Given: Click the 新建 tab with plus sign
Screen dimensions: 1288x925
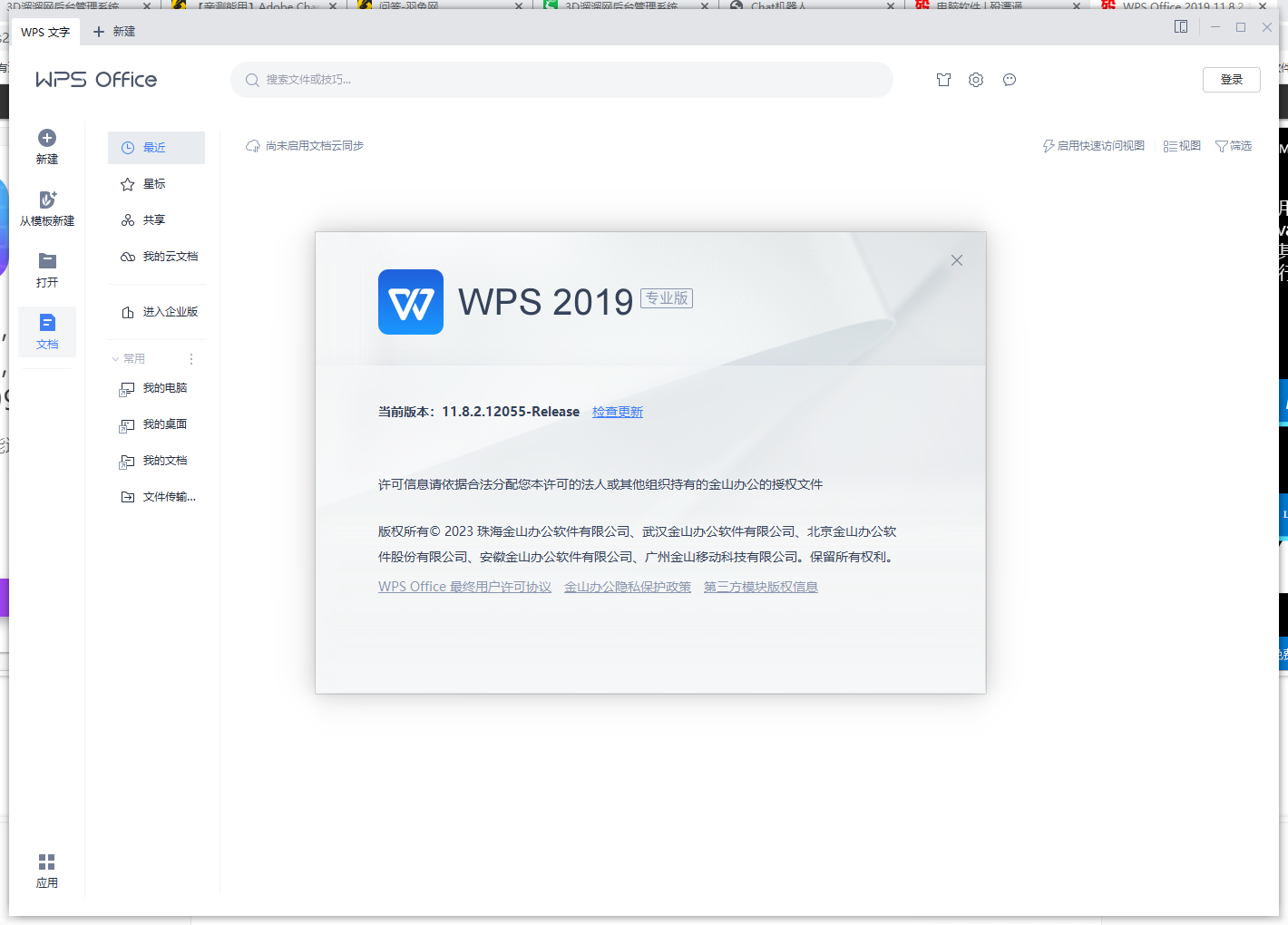Looking at the screenshot, I should point(114,32).
